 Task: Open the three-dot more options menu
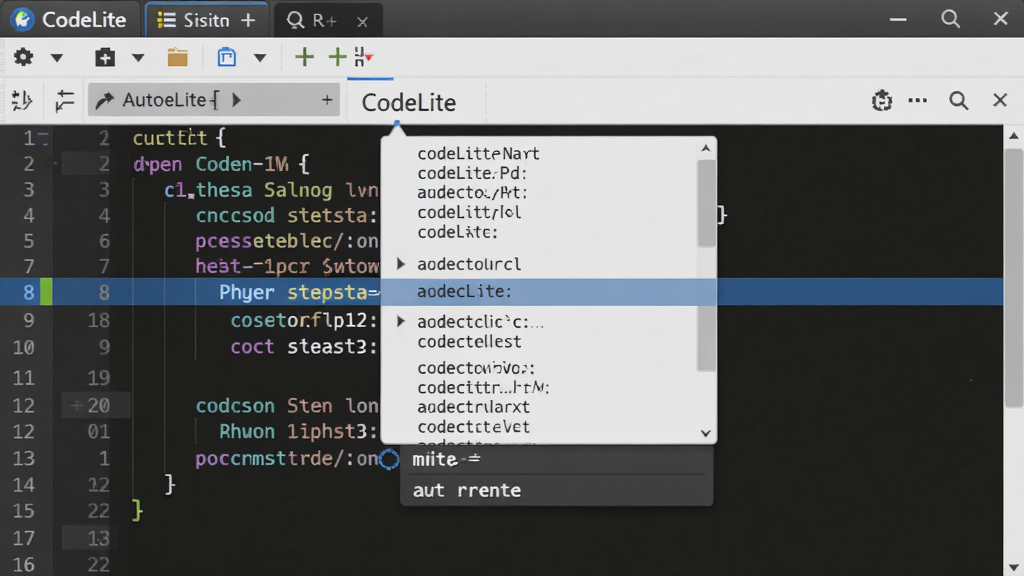[x=918, y=101]
